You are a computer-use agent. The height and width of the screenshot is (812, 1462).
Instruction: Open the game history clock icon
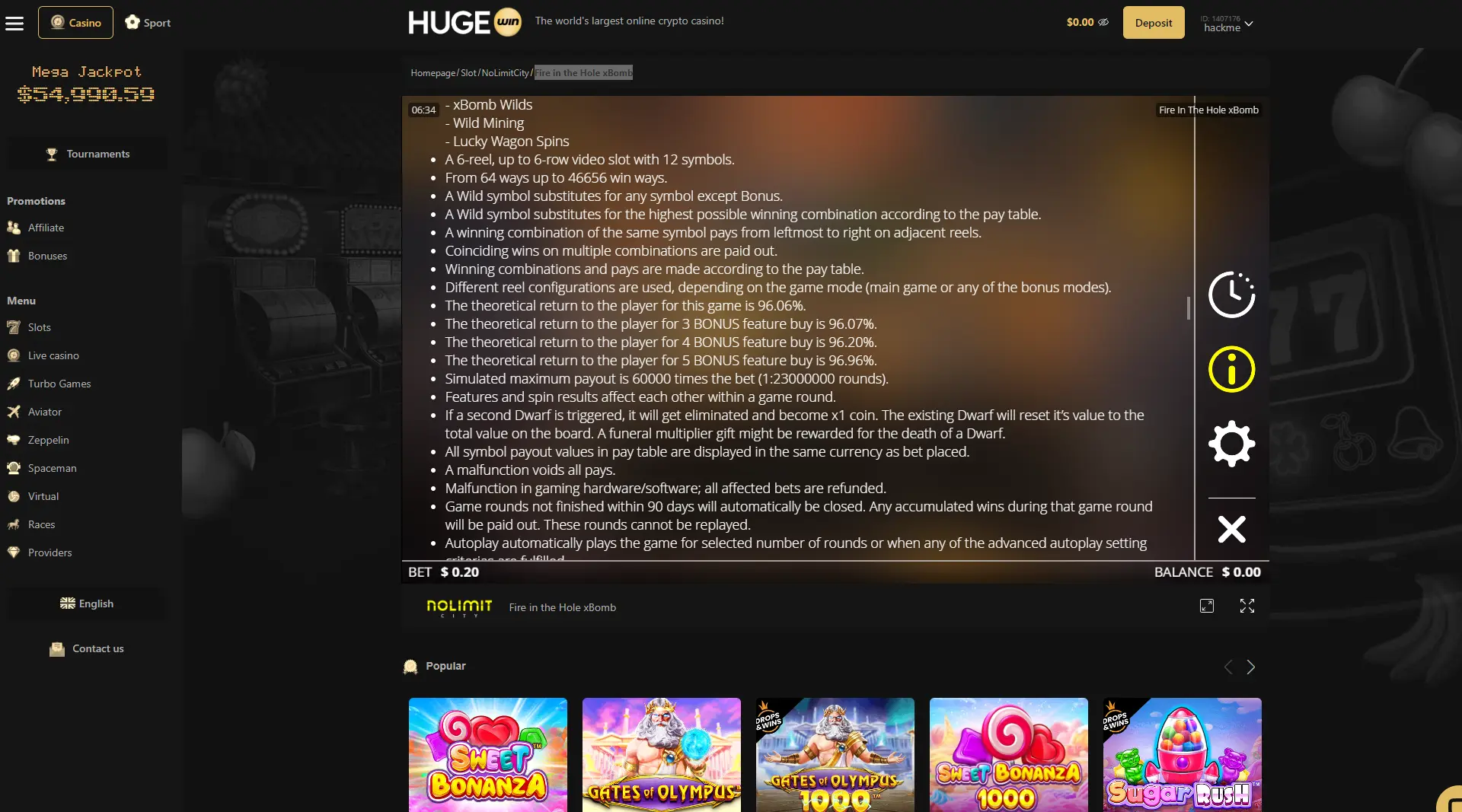coord(1231,295)
